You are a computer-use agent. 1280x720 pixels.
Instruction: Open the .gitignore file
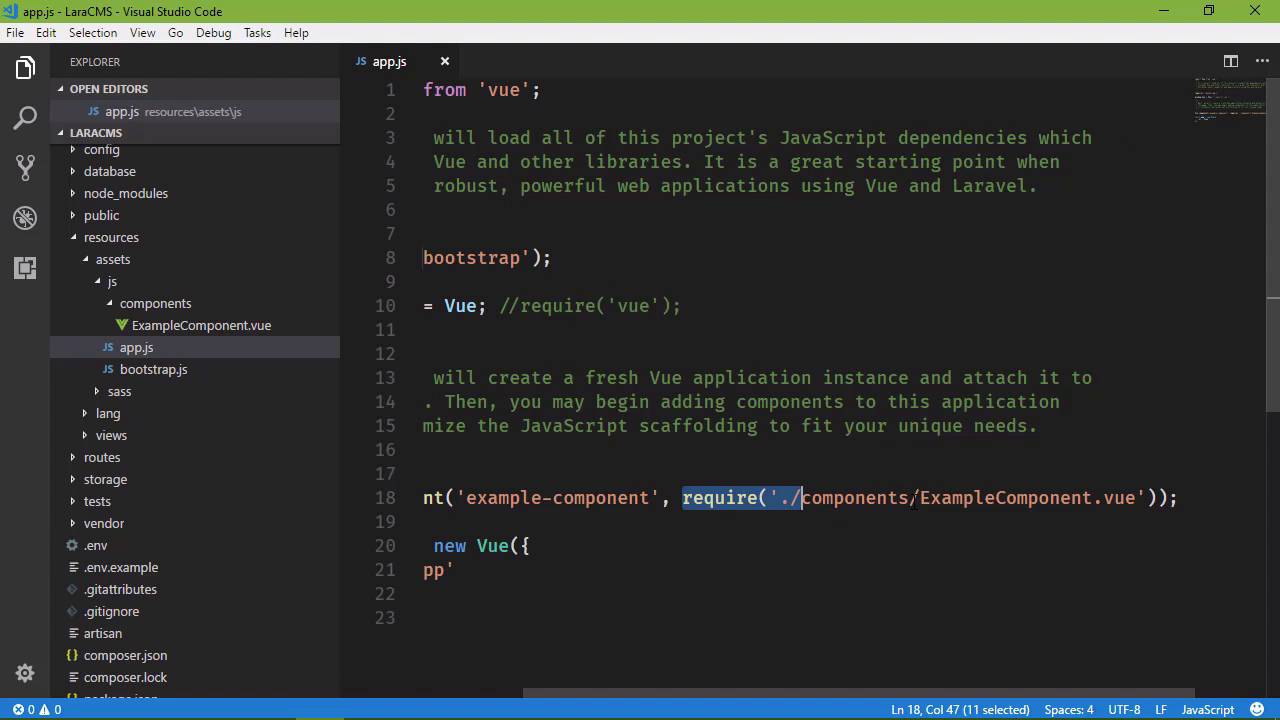[195, 611]
